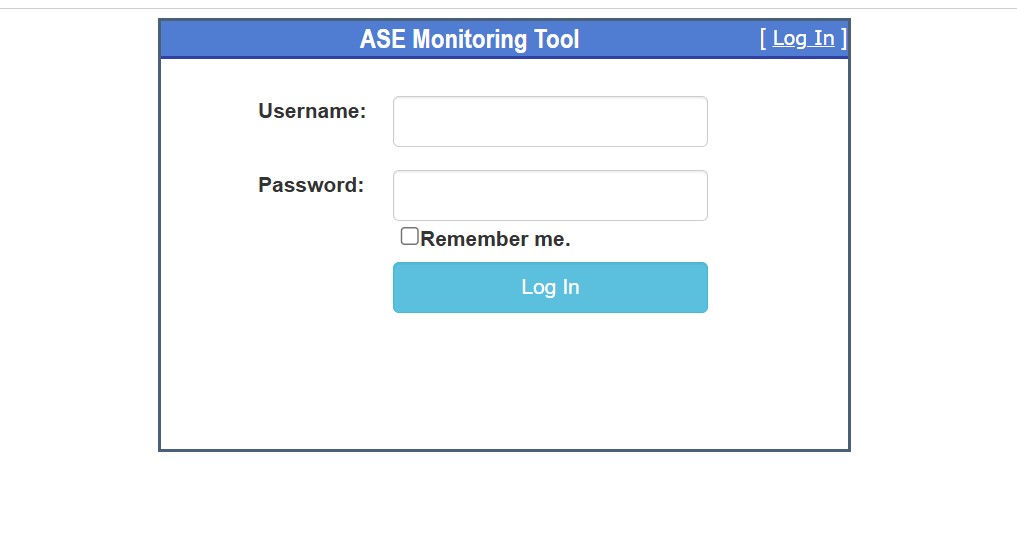Follow the bracketed Log In hyperlink
The height and width of the screenshot is (560, 1017).
point(803,38)
